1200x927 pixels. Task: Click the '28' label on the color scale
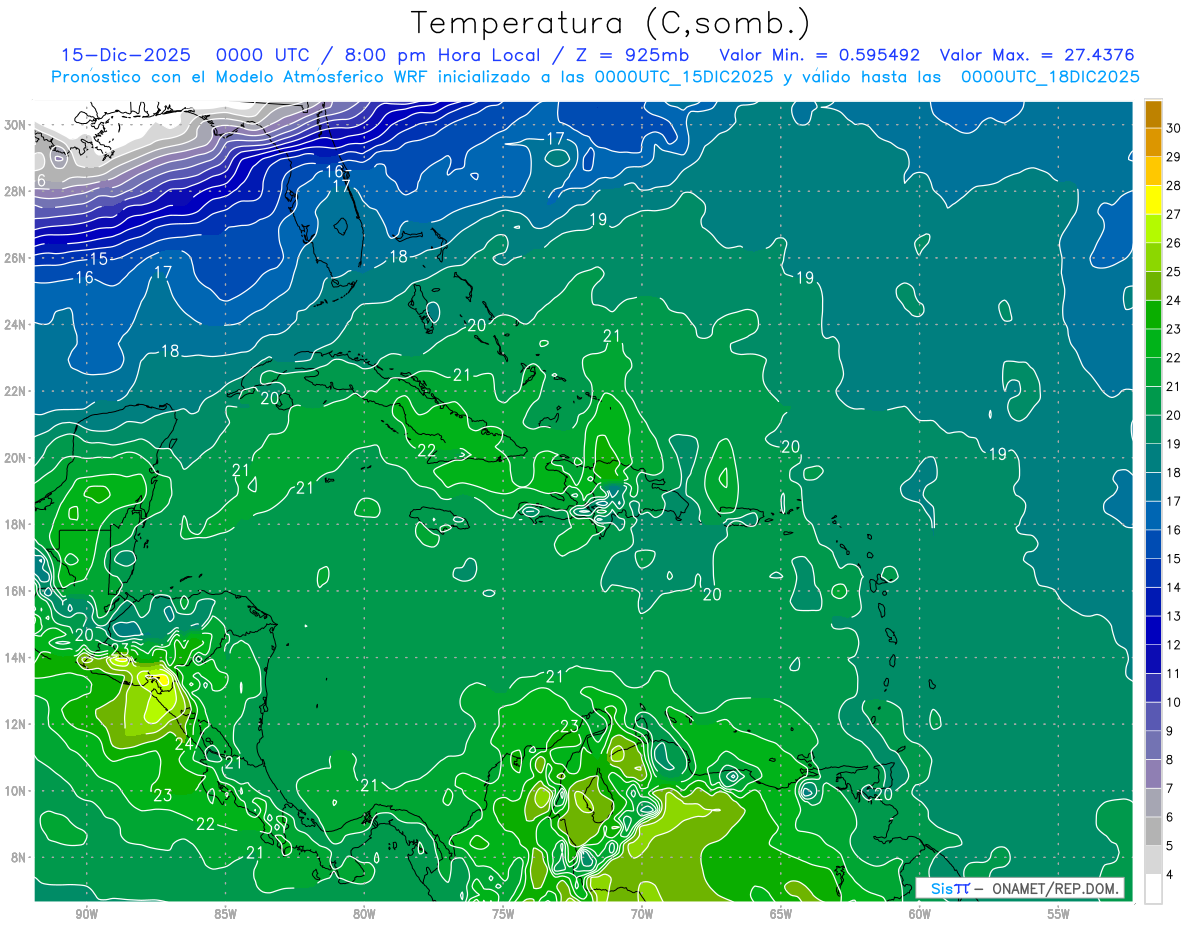(1174, 185)
